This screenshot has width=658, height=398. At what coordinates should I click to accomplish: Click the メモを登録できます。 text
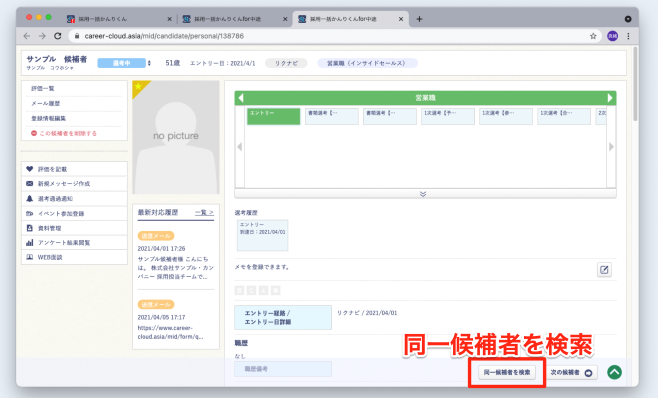click(x=262, y=267)
